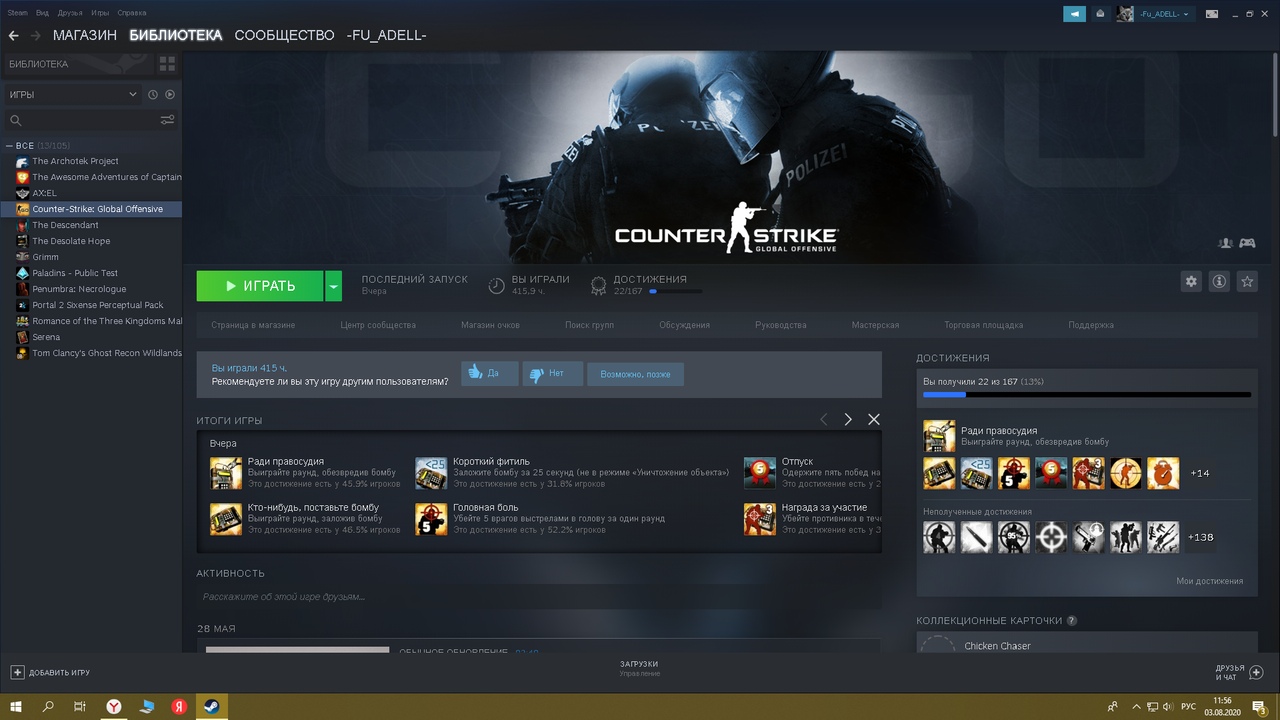Open the Игры menu
The width and height of the screenshot is (1280, 720).
click(x=100, y=13)
